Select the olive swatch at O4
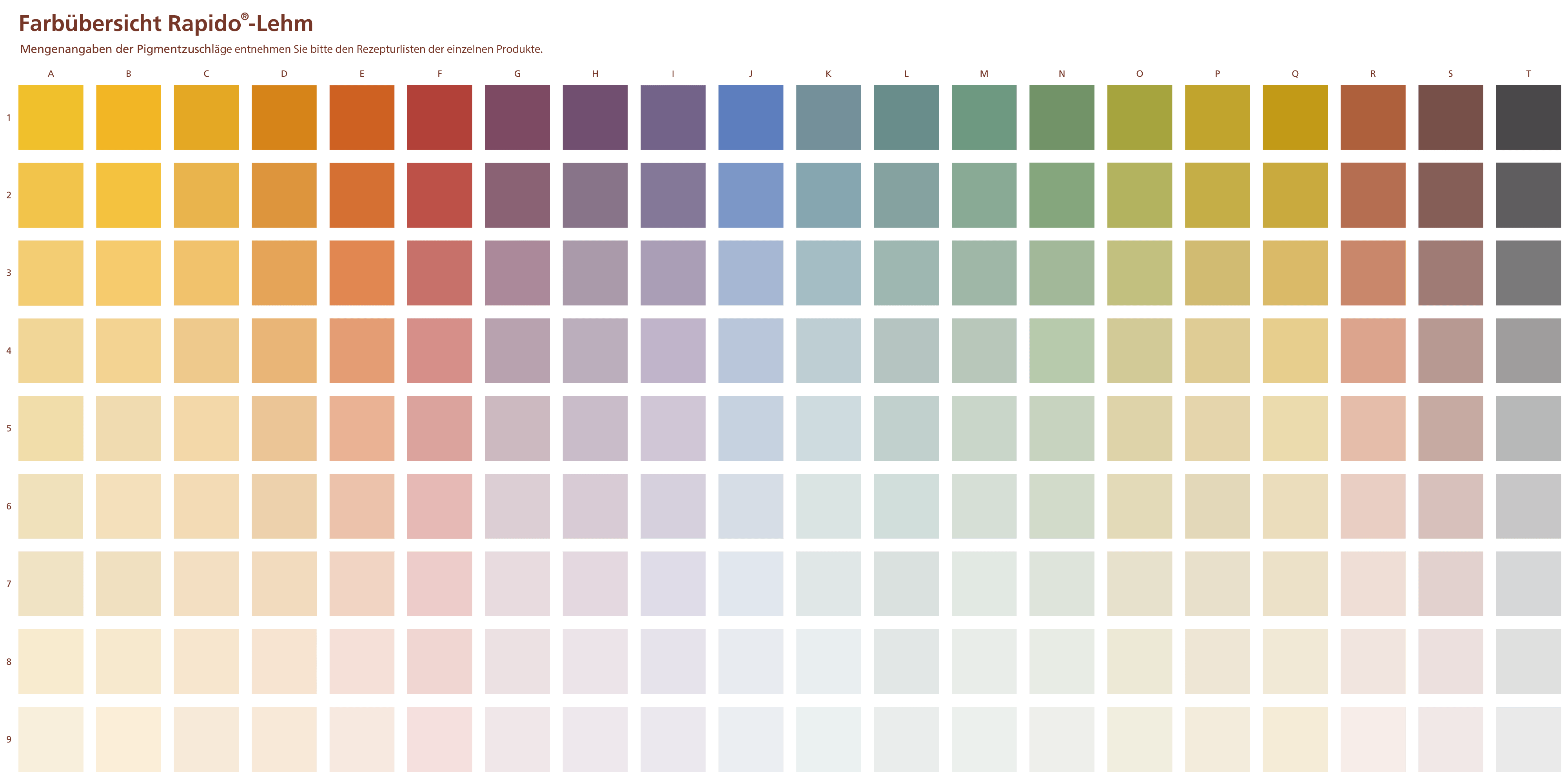The height and width of the screenshot is (784, 1568). [1140, 351]
